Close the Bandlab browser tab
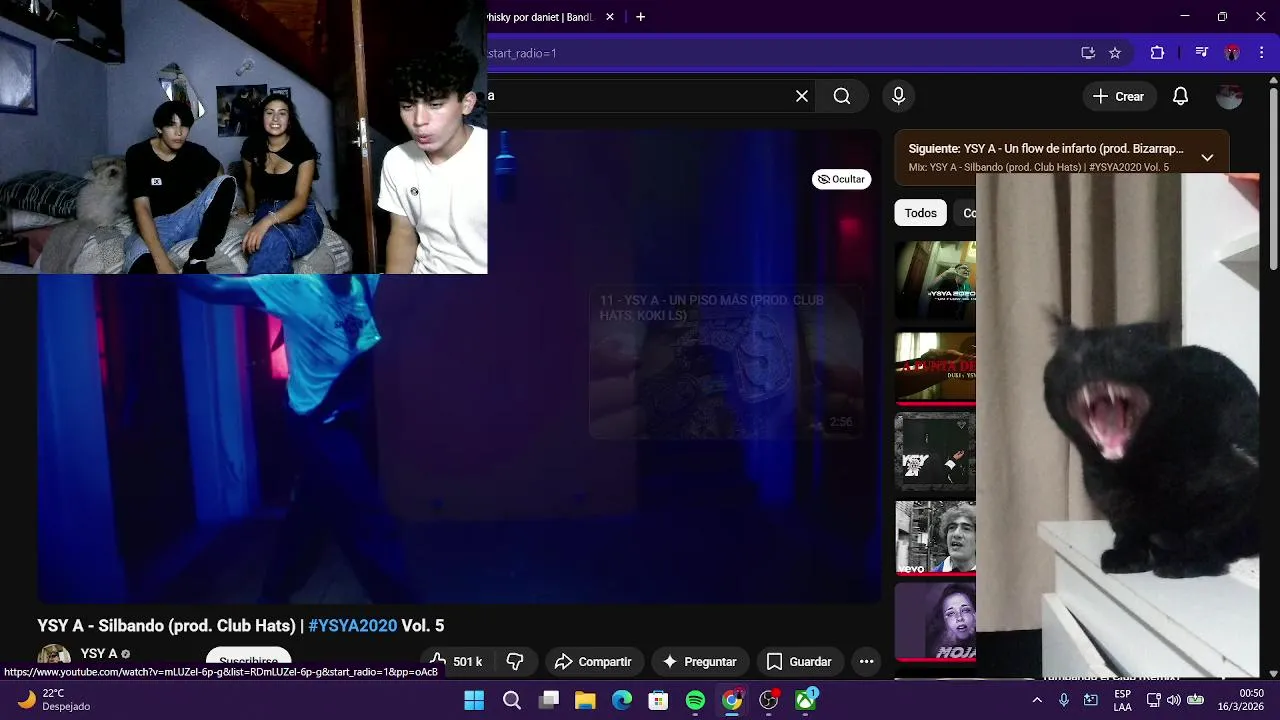The image size is (1280, 720). (x=610, y=17)
